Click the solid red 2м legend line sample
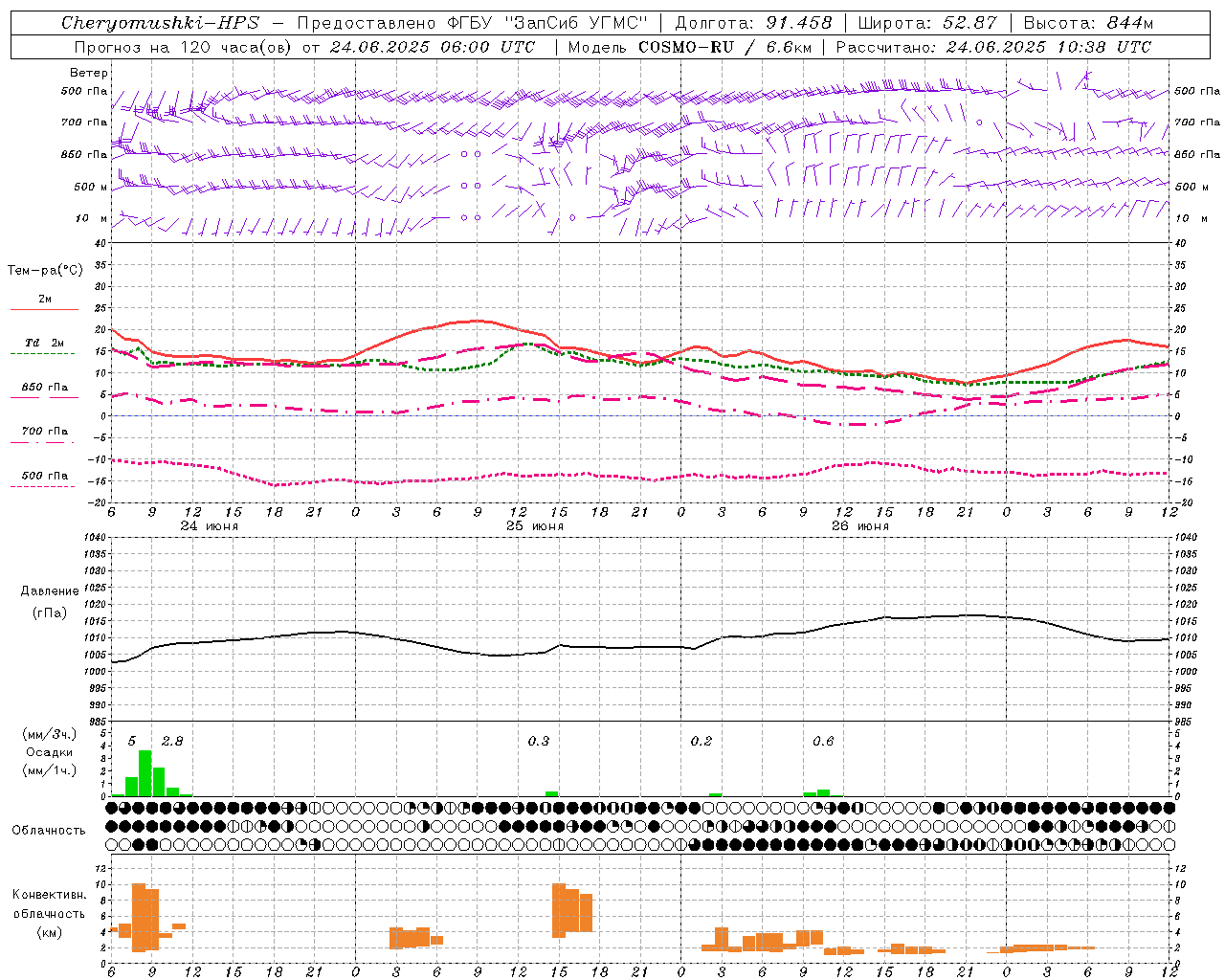 [x=44, y=309]
